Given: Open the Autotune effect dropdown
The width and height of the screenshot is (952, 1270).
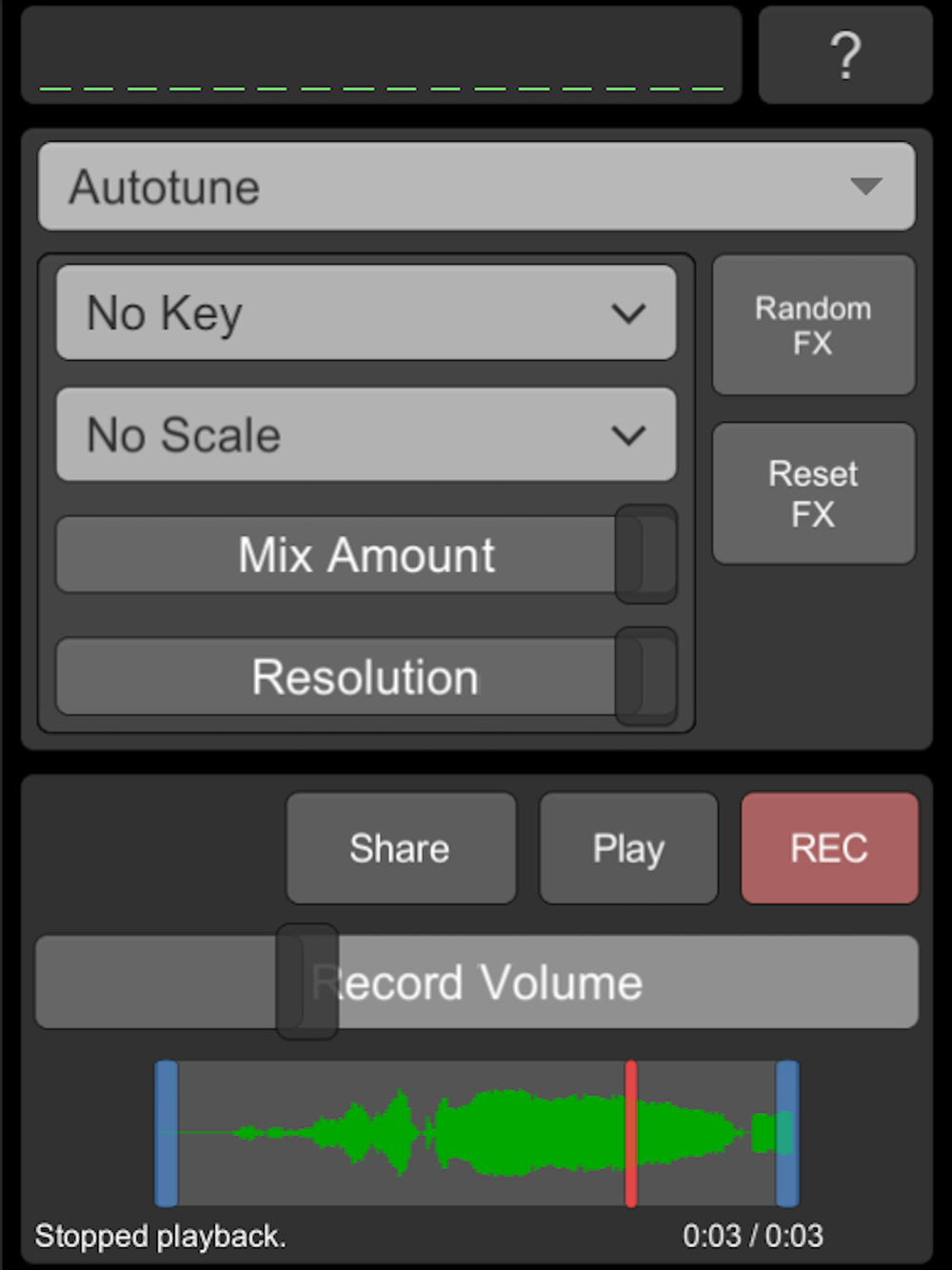Looking at the screenshot, I should pos(476,187).
